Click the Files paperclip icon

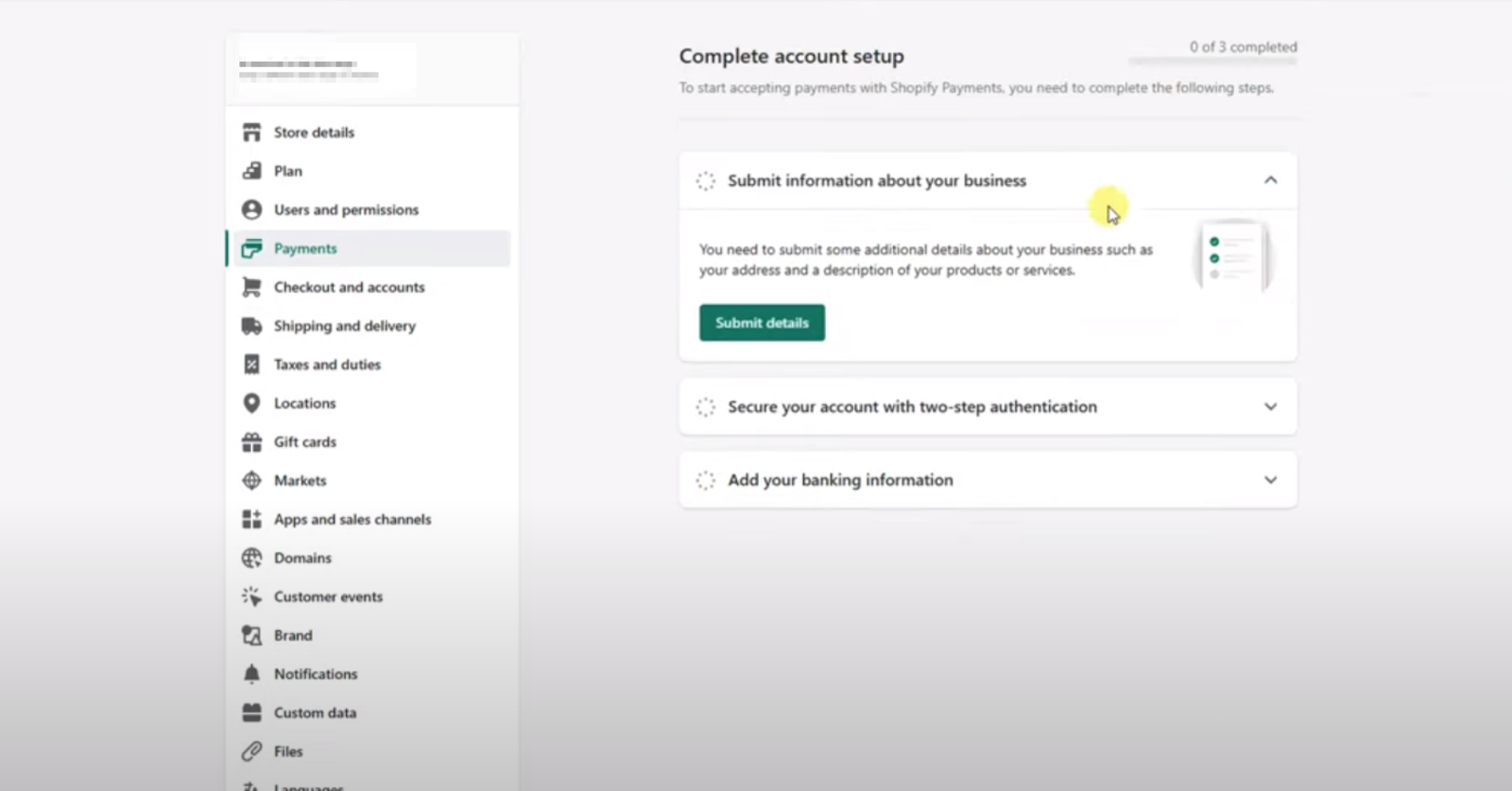pos(251,752)
